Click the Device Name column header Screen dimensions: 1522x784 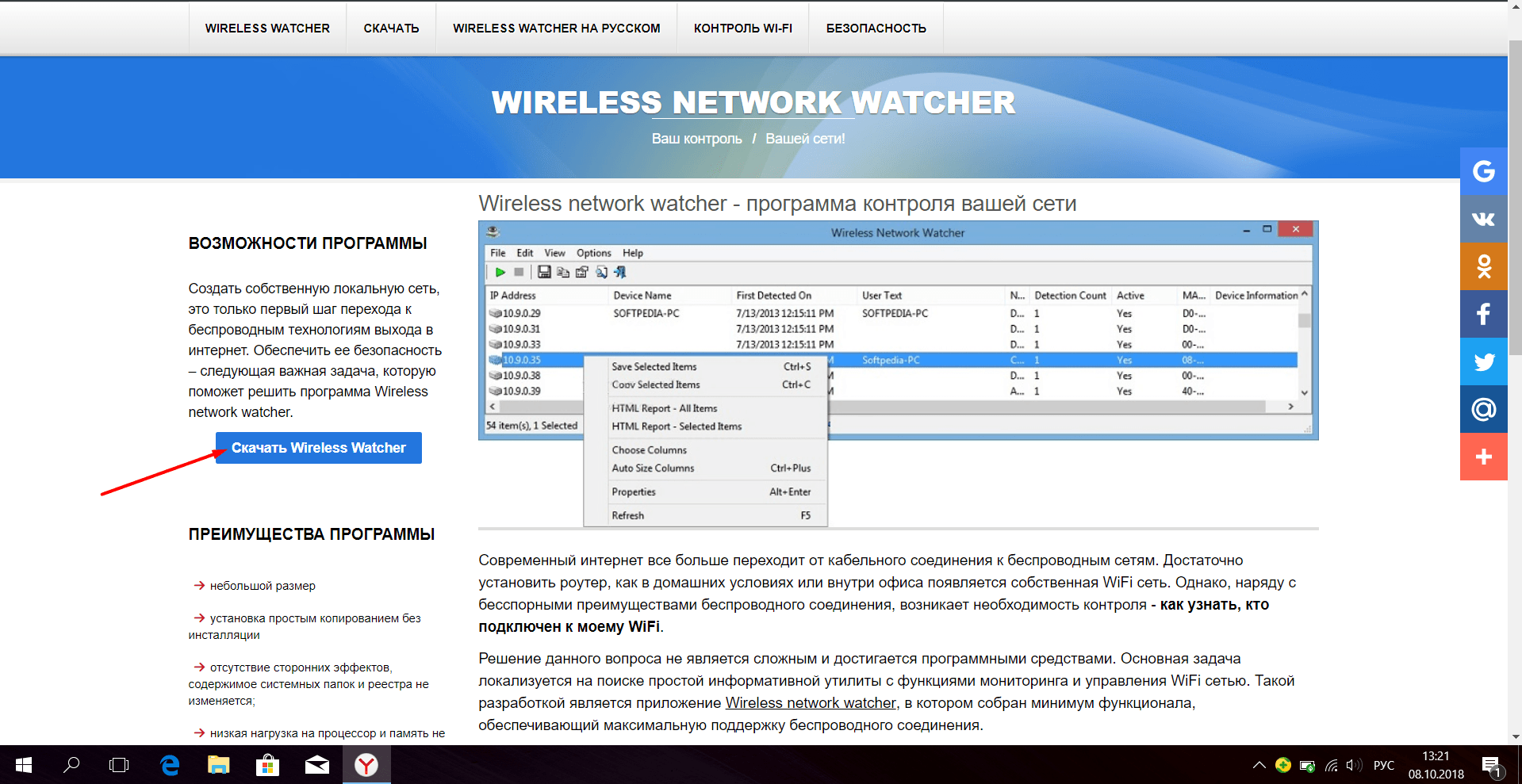coord(671,296)
